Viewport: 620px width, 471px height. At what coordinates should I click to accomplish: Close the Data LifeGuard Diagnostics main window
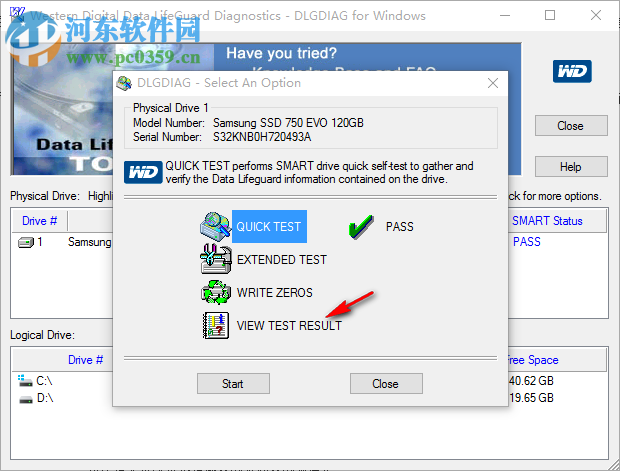(595, 15)
